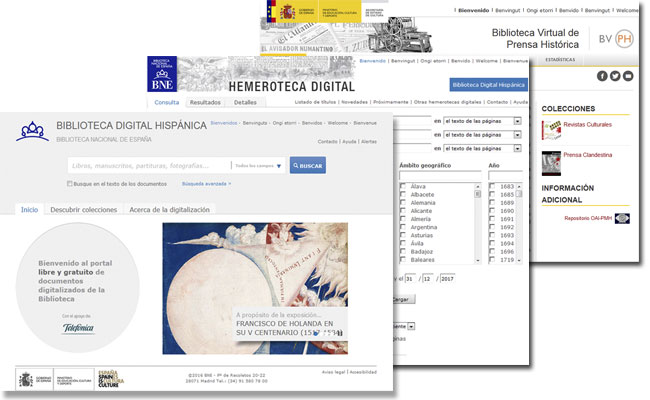Screen dimensions: 650x400
Task: Check the Álava geographic checkbox
Action: (x=403, y=186)
